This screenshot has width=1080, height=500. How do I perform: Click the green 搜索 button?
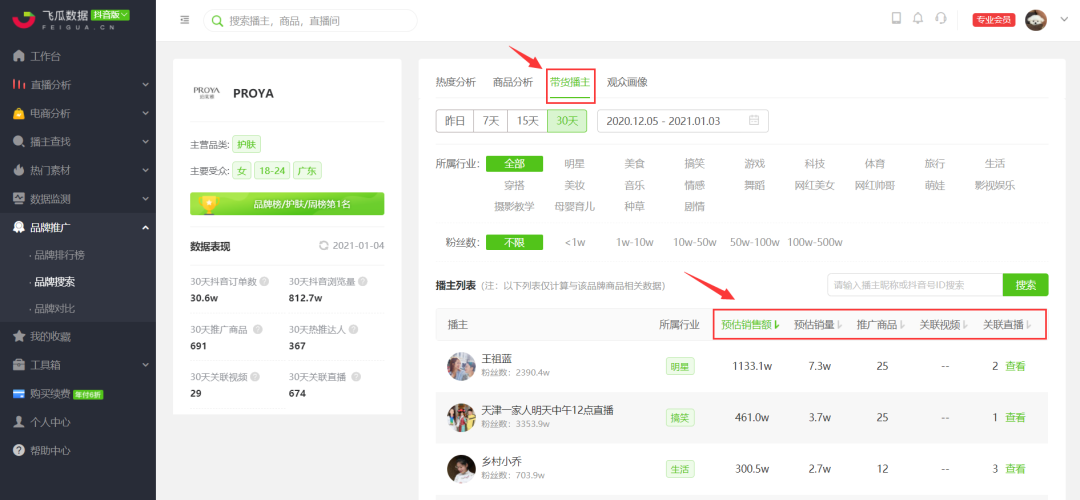tap(1026, 284)
